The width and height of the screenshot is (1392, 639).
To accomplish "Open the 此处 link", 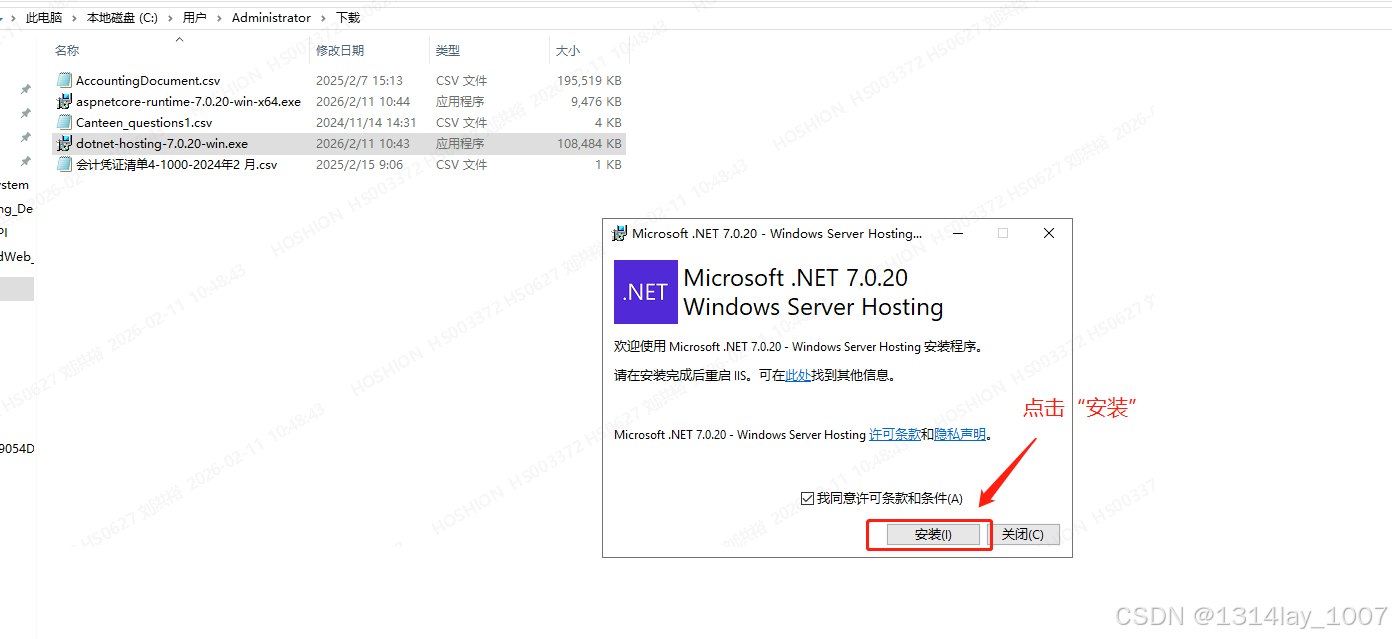I will point(798,376).
